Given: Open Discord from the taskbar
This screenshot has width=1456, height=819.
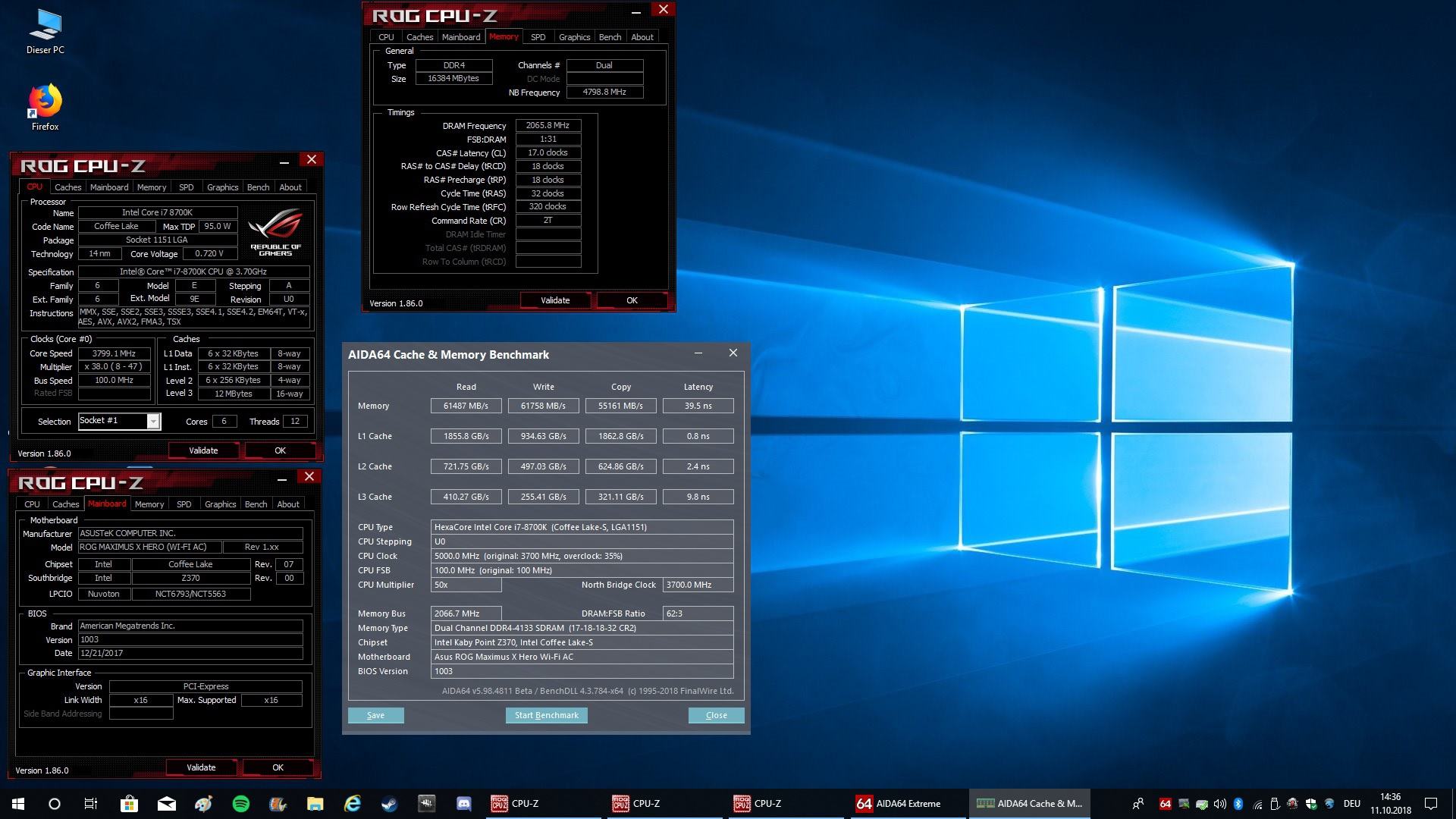Looking at the screenshot, I should tap(463, 804).
